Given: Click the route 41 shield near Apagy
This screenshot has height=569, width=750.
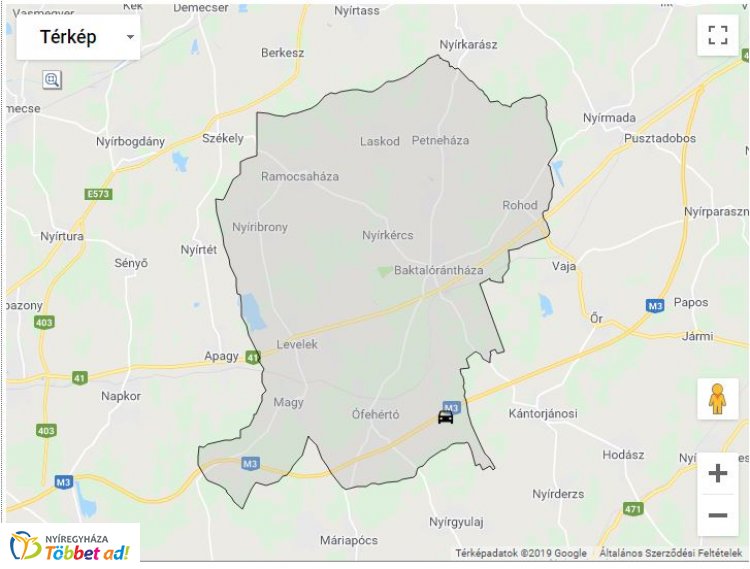Looking at the screenshot, I should click(x=253, y=357).
